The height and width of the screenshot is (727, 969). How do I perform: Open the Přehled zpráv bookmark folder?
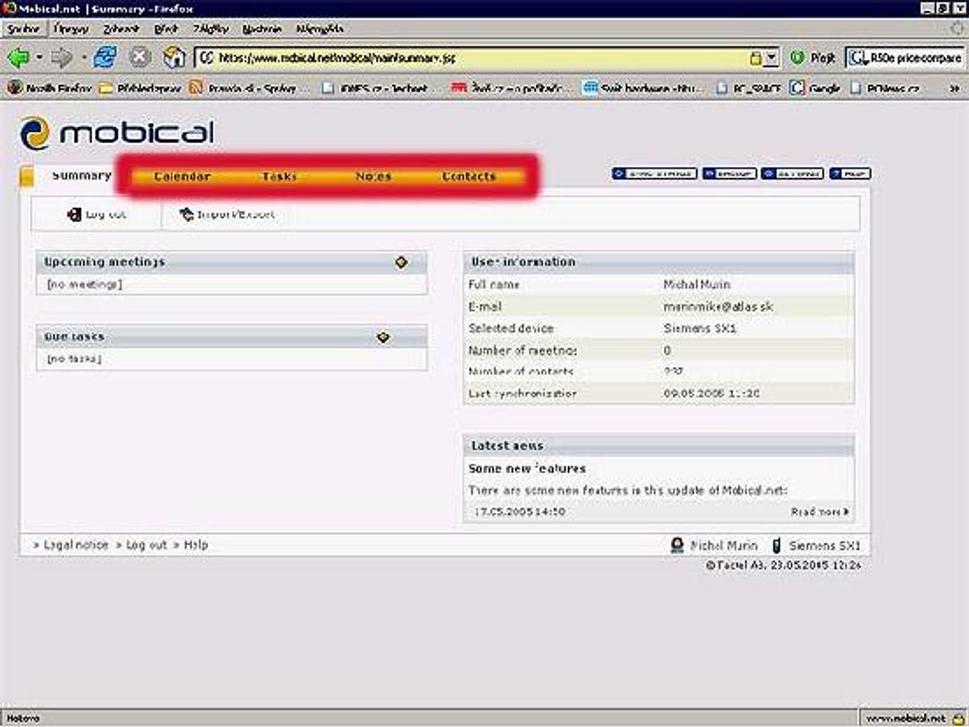tap(140, 88)
